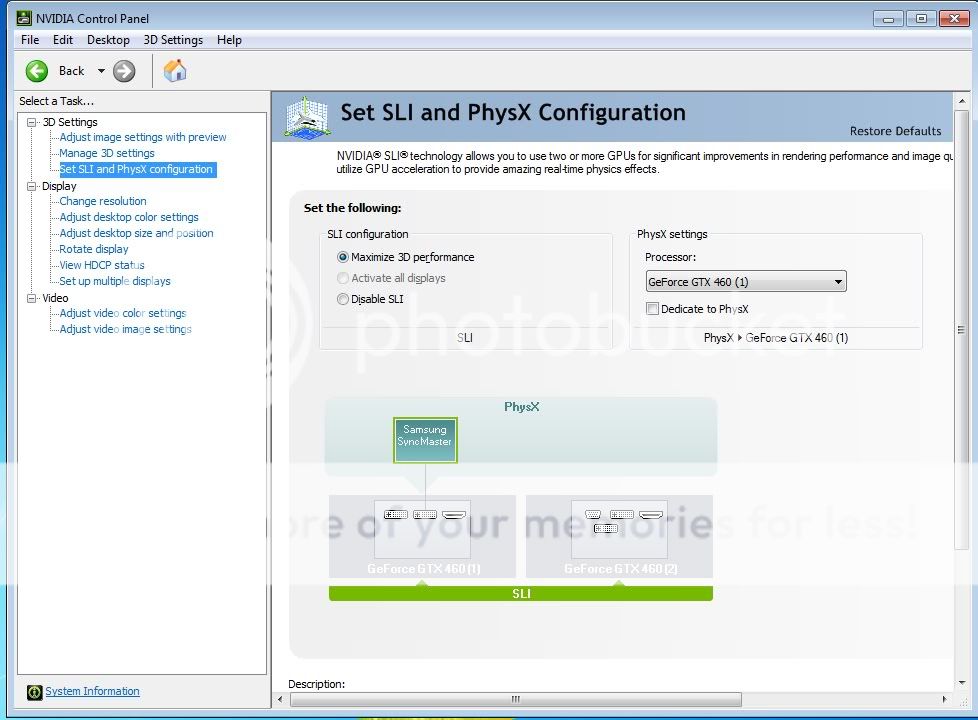Open Adjust image settings with preview
Screen dimensions: 978x720
tap(143, 137)
